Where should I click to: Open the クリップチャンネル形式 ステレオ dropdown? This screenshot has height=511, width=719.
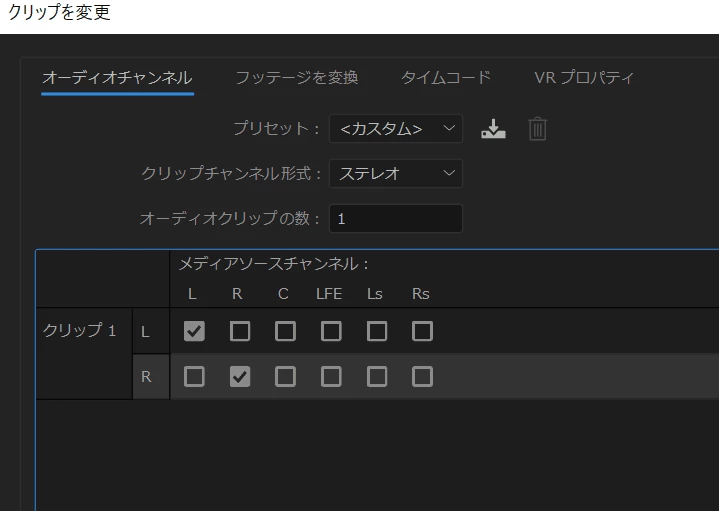coord(396,173)
